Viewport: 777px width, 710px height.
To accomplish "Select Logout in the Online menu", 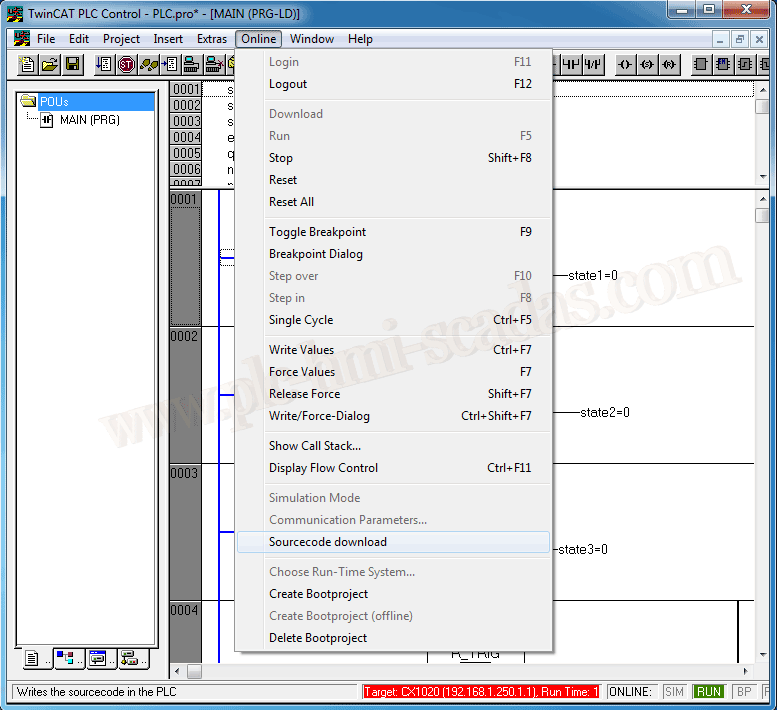I will [288, 84].
